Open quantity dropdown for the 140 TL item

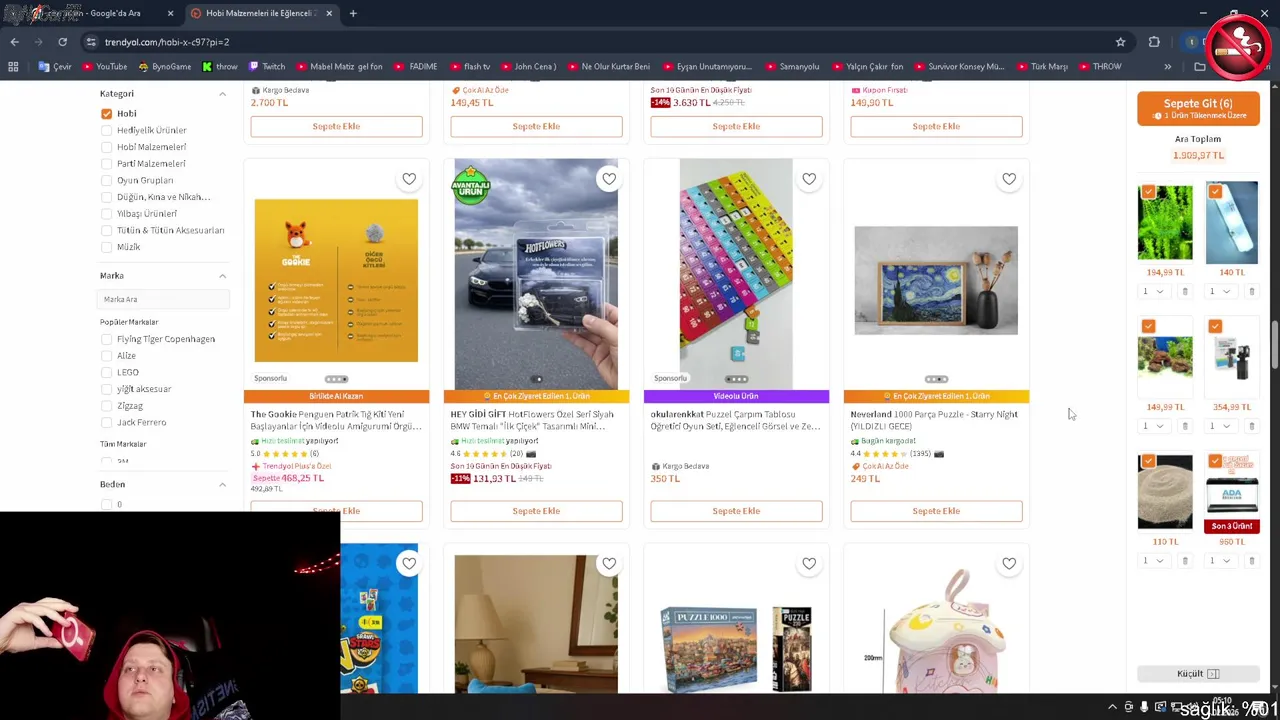pyautogui.click(x=1219, y=291)
